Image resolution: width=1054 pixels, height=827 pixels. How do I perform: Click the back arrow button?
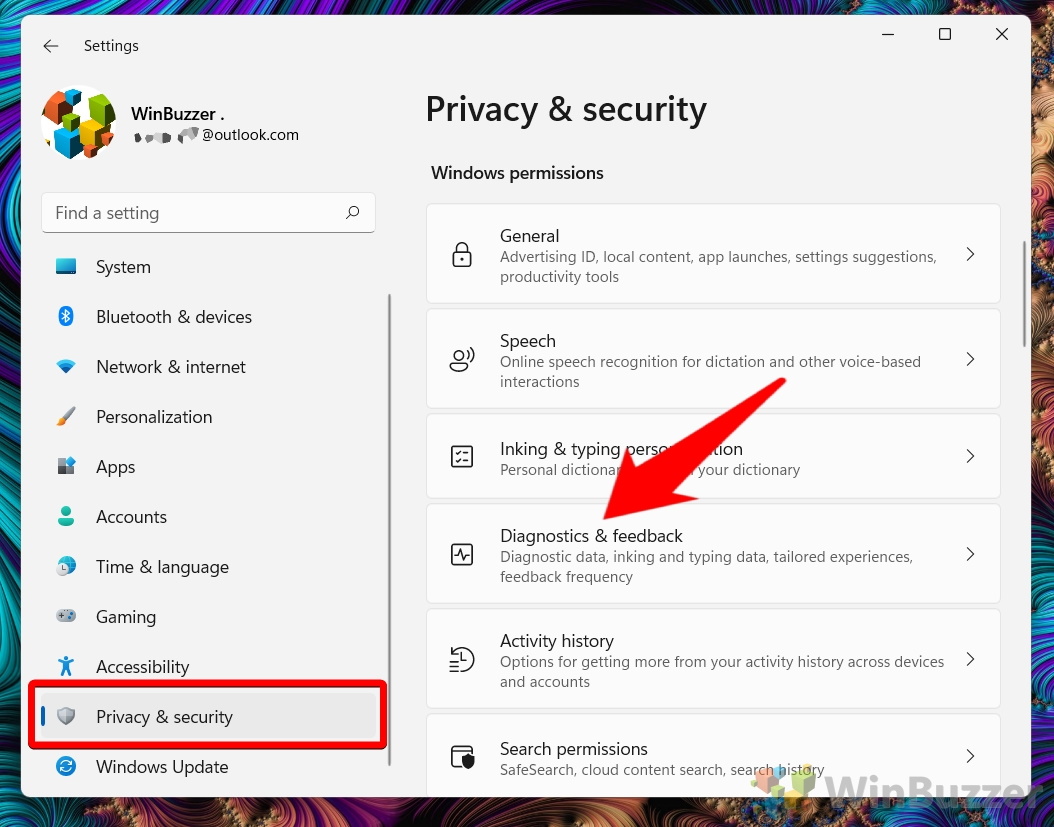(51, 46)
